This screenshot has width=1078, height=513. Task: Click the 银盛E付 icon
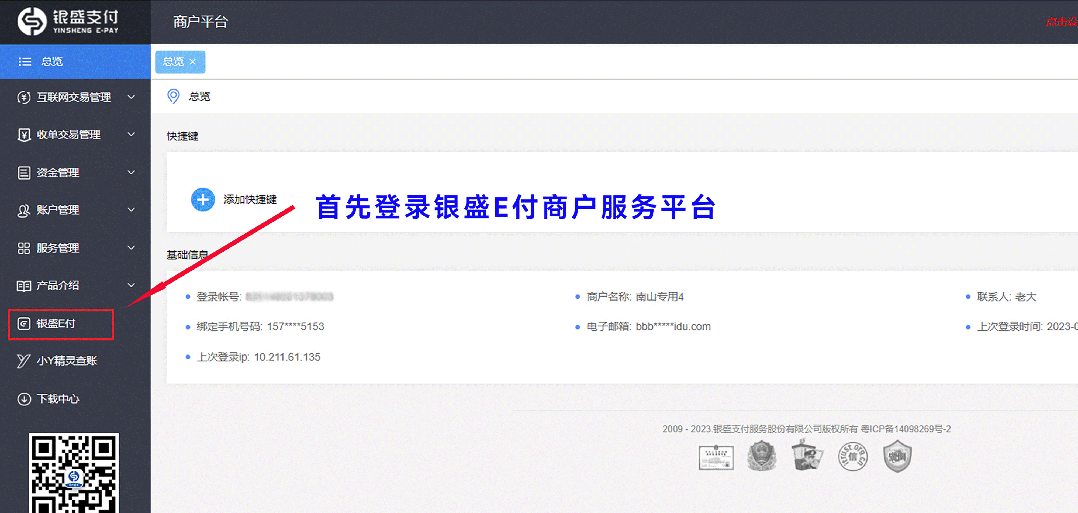coord(24,323)
